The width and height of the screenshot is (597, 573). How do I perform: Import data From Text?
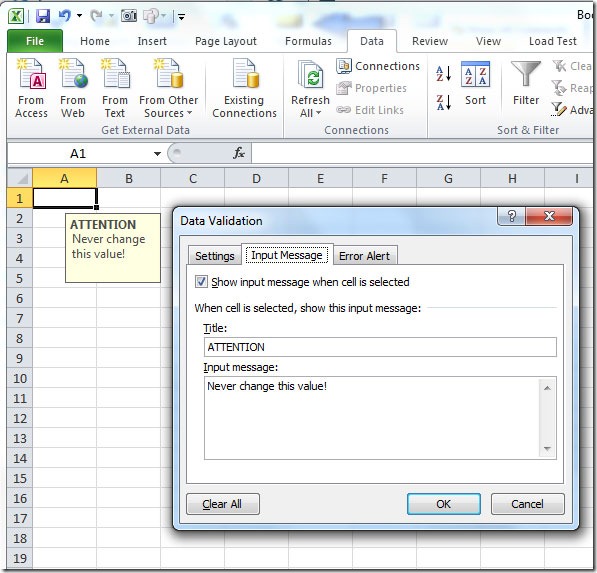pos(115,88)
